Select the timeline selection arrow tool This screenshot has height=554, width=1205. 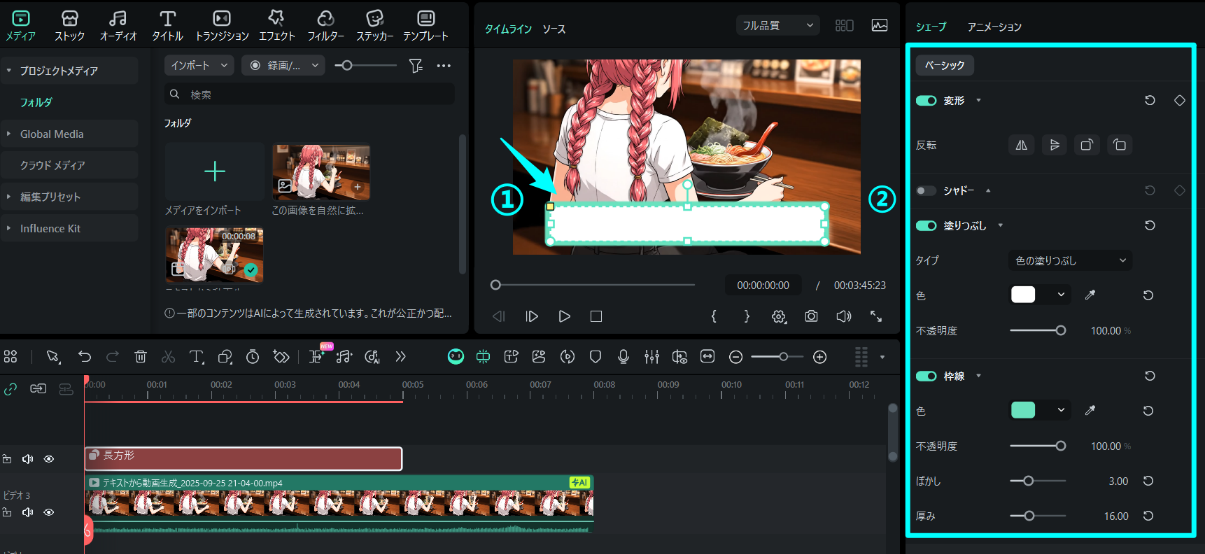(53, 357)
